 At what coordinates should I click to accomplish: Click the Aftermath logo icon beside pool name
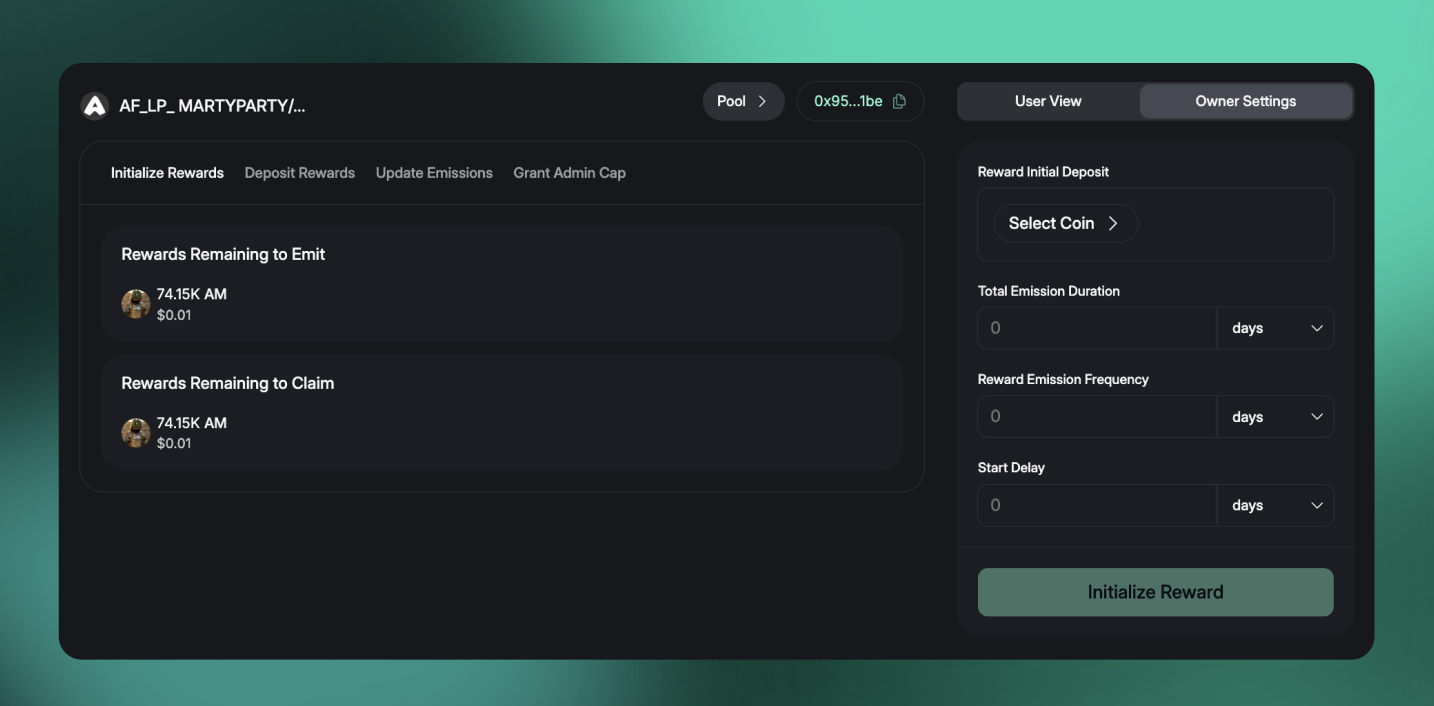tap(94, 106)
